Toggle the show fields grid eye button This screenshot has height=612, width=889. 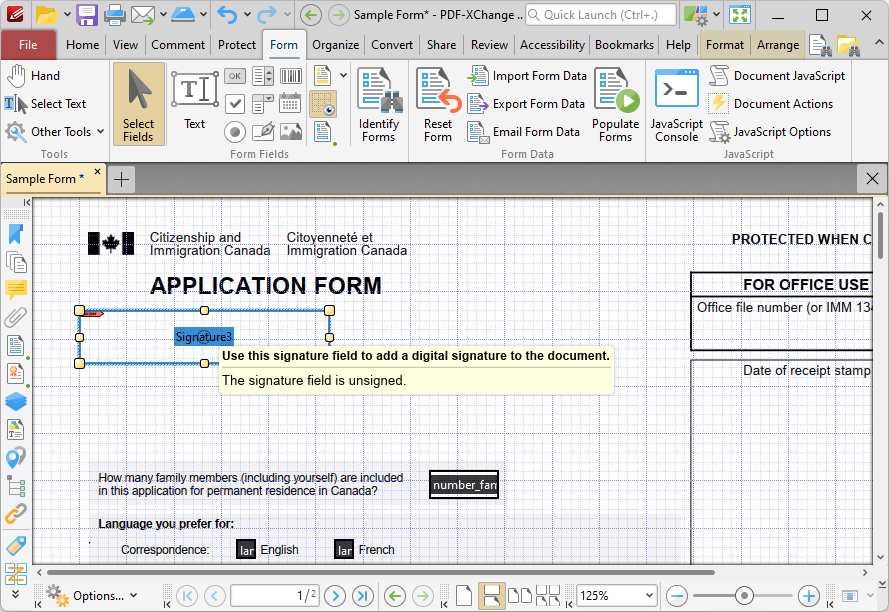pos(323,103)
